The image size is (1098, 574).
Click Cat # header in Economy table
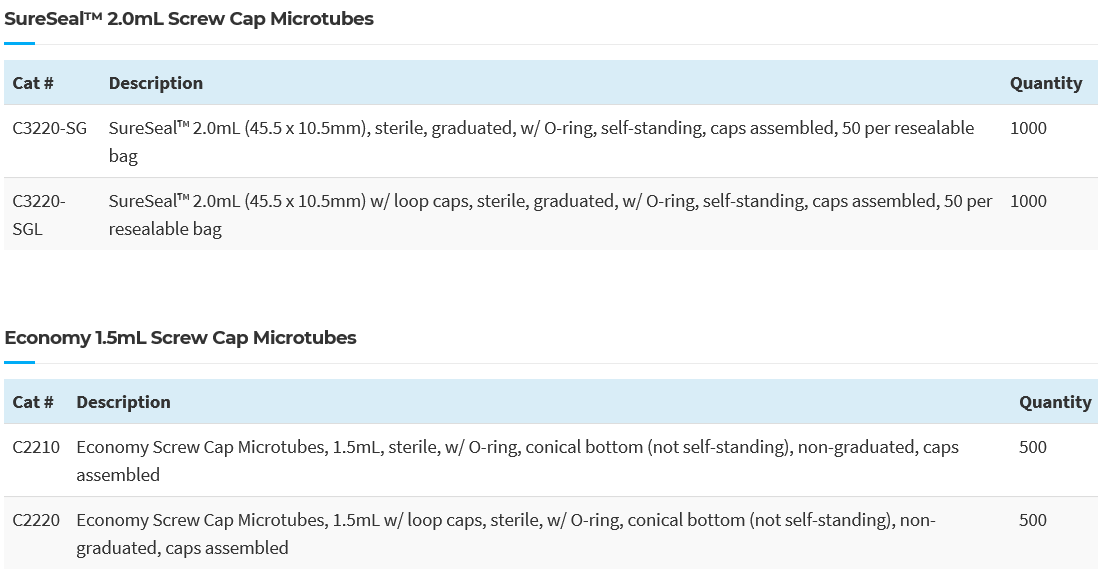(x=33, y=402)
